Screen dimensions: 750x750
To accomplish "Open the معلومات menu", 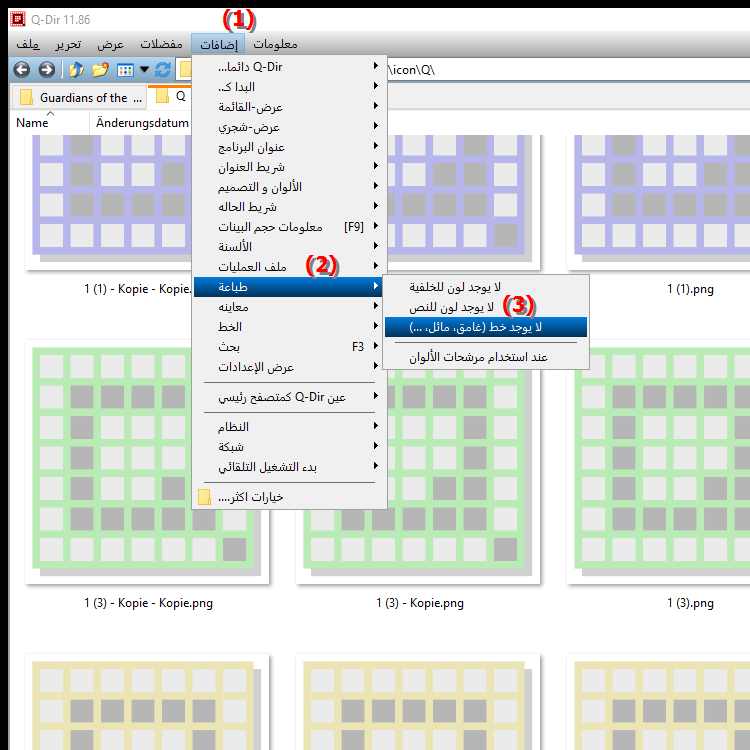I will coord(275,44).
